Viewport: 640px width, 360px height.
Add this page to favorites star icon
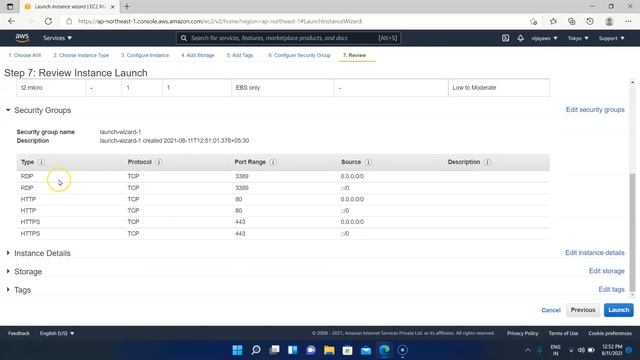(533, 21)
